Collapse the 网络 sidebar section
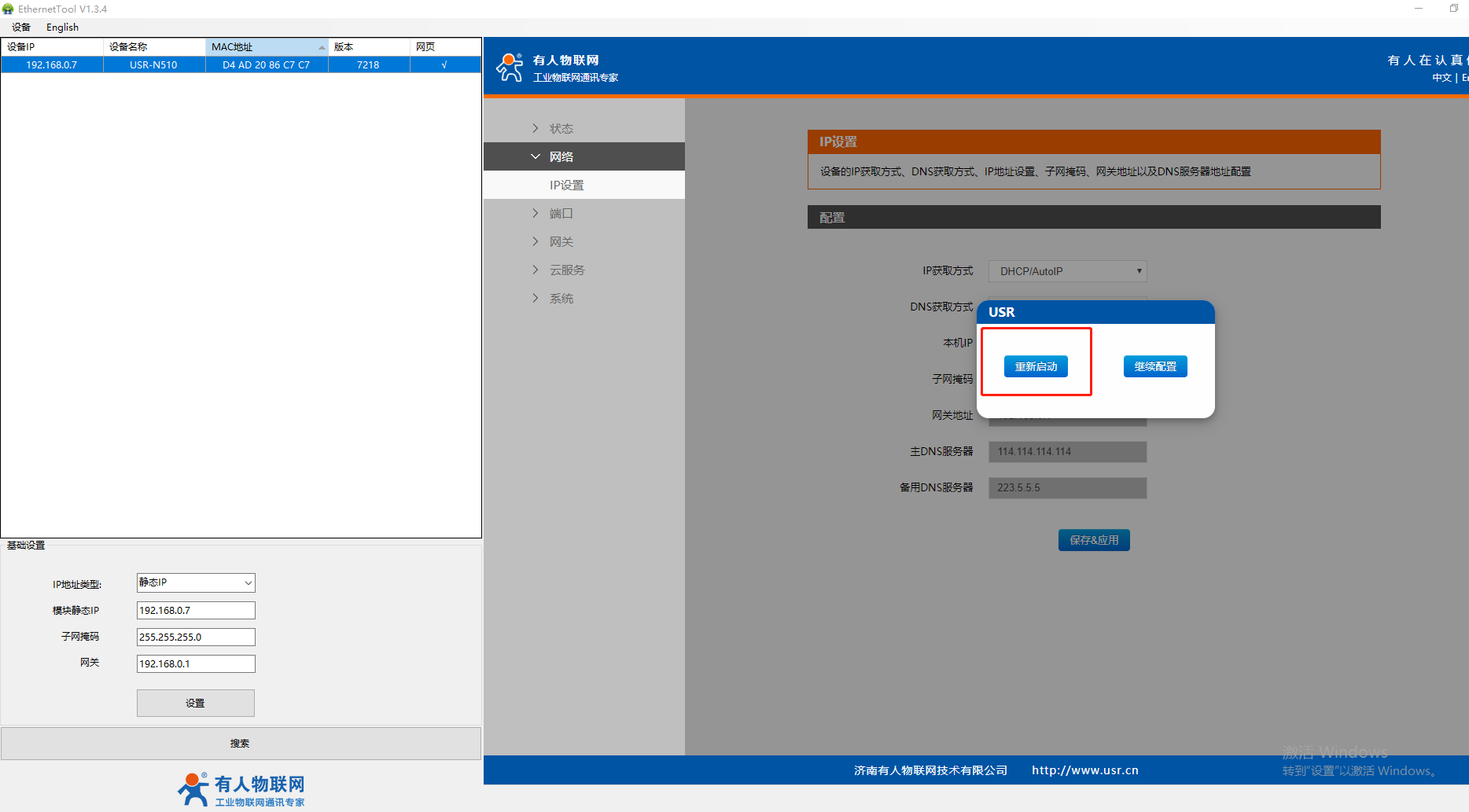Screen dimensions: 1469x812 [561, 156]
